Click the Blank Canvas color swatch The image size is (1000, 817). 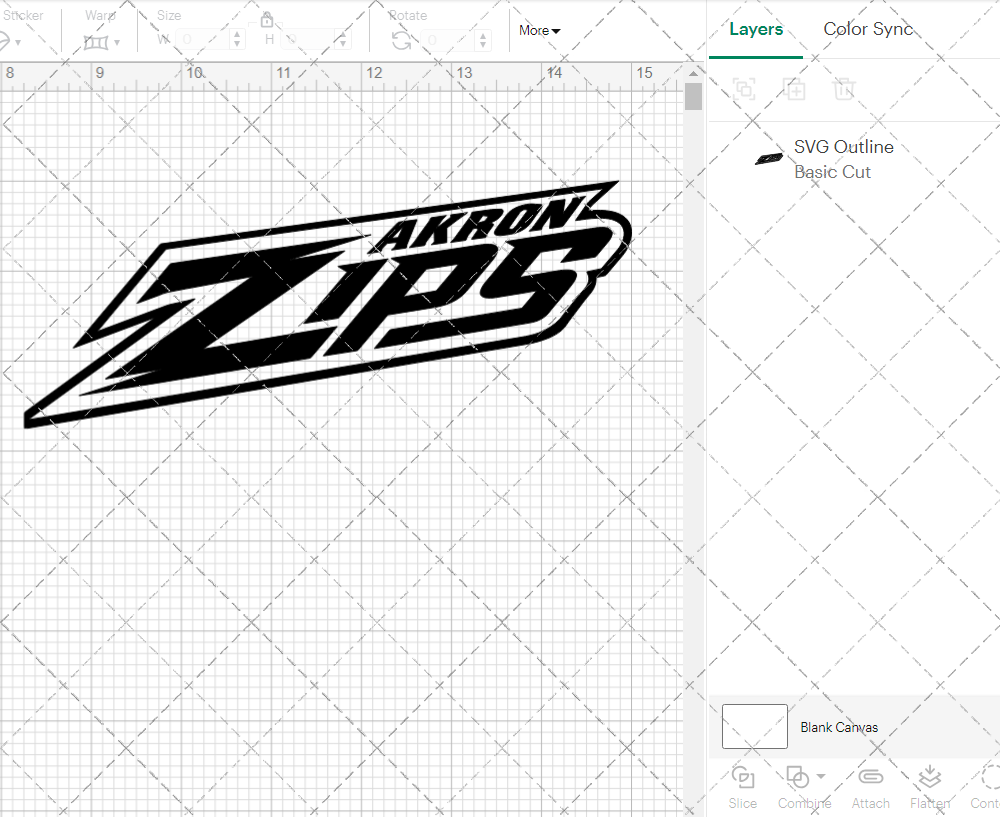[x=754, y=727]
